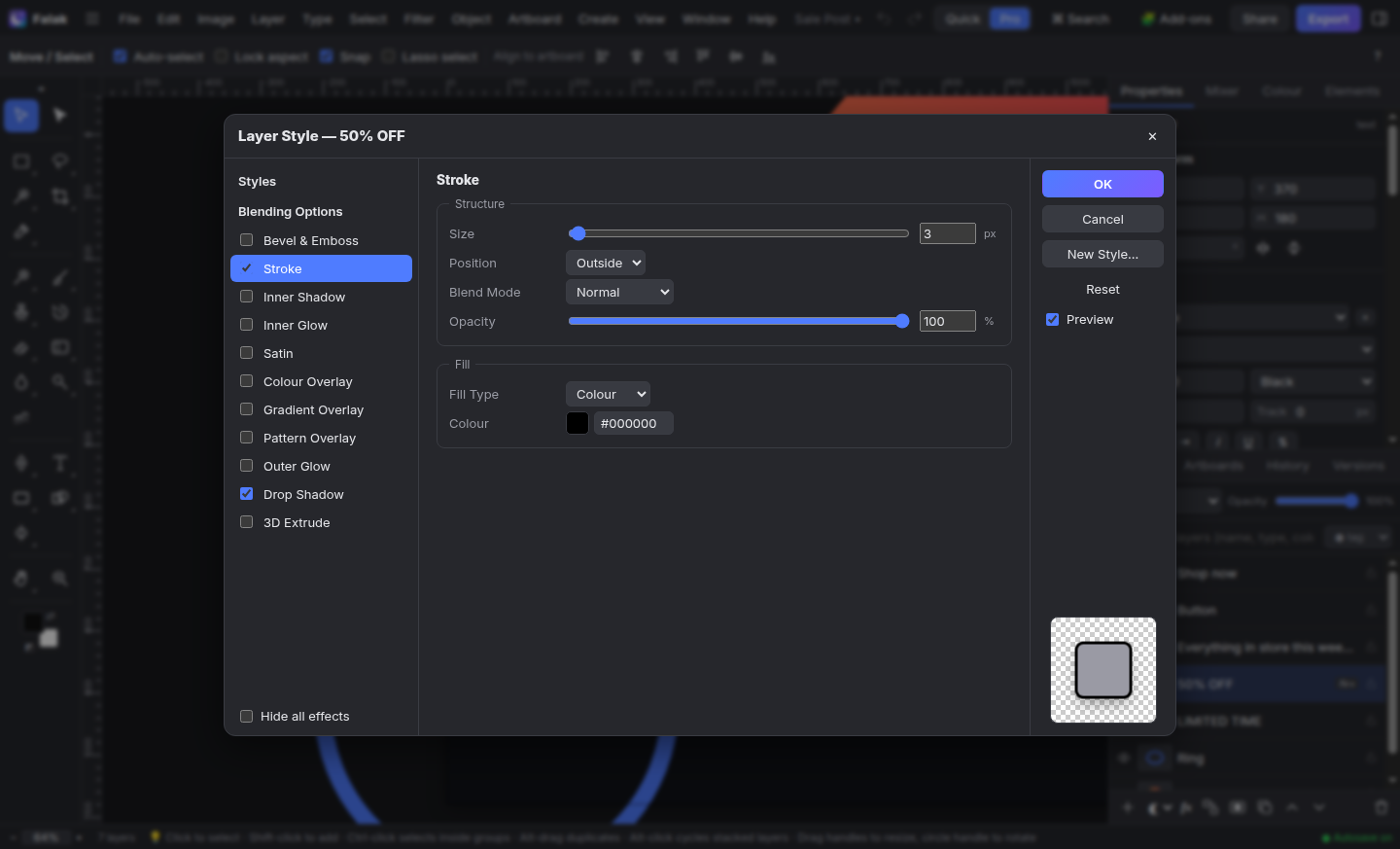
Task: Enable the Bevel & Emboss effect checkbox
Action: pos(247,240)
